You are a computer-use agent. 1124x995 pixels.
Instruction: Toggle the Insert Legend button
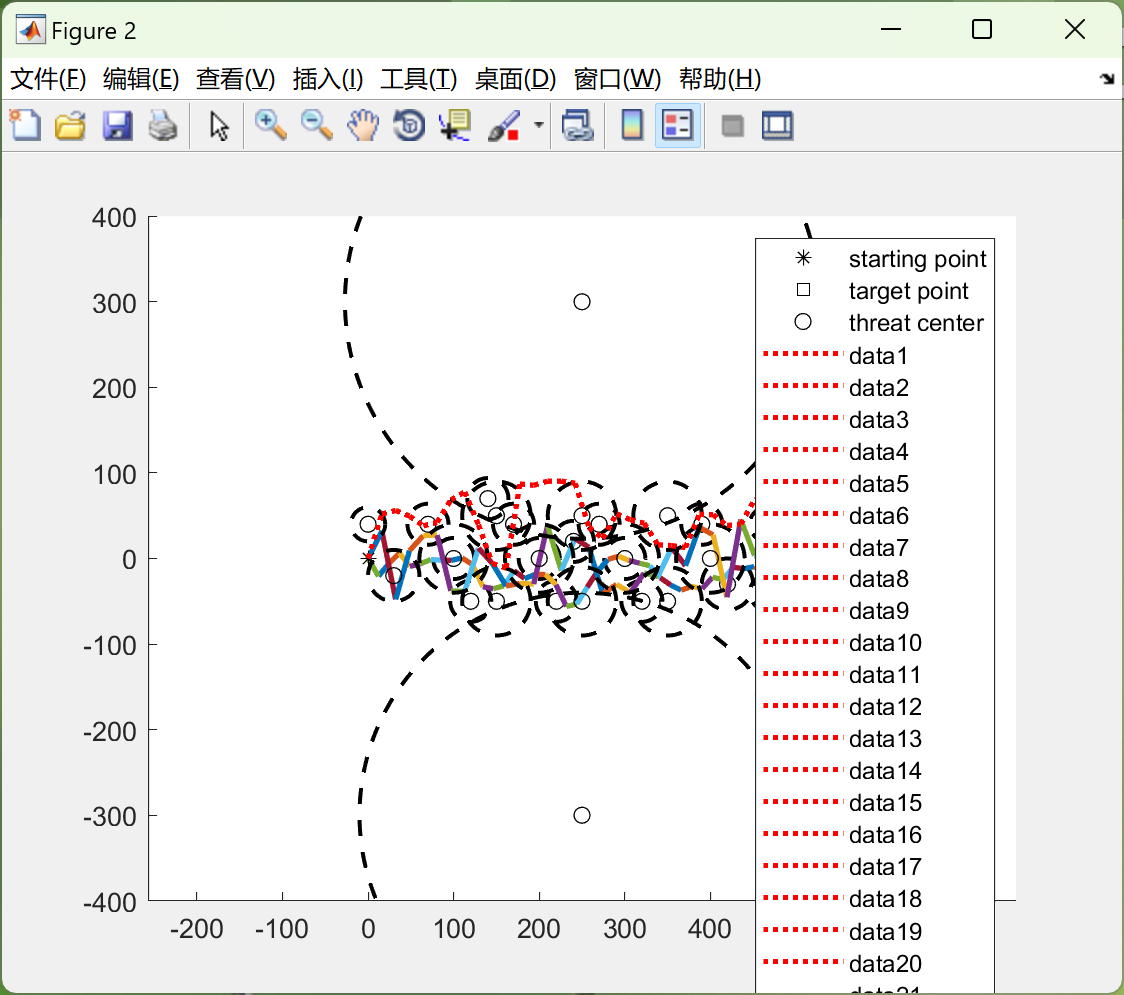coord(677,125)
